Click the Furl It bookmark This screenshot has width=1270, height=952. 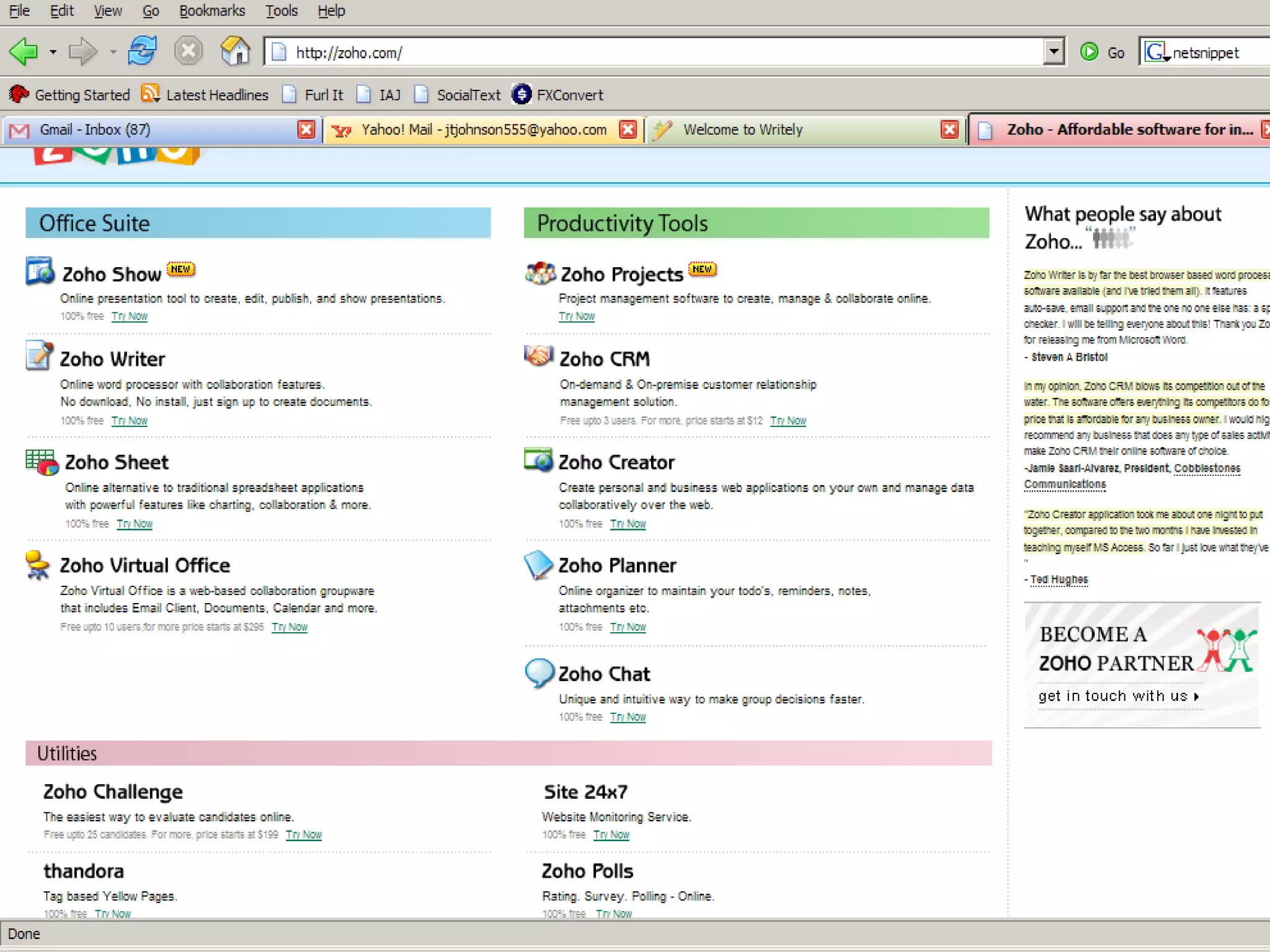click(x=312, y=95)
